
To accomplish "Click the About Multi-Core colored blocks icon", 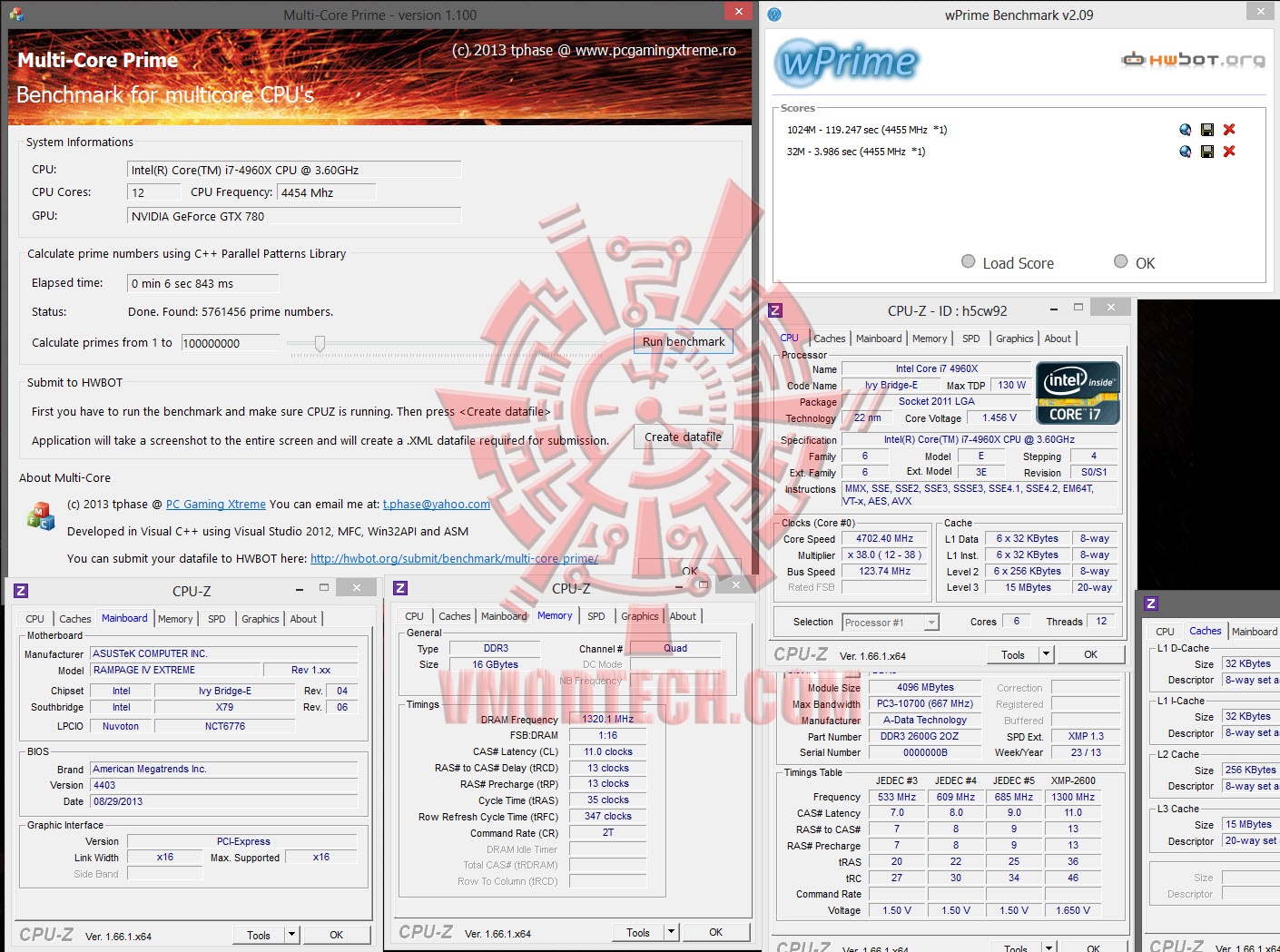I will click(41, 516).
